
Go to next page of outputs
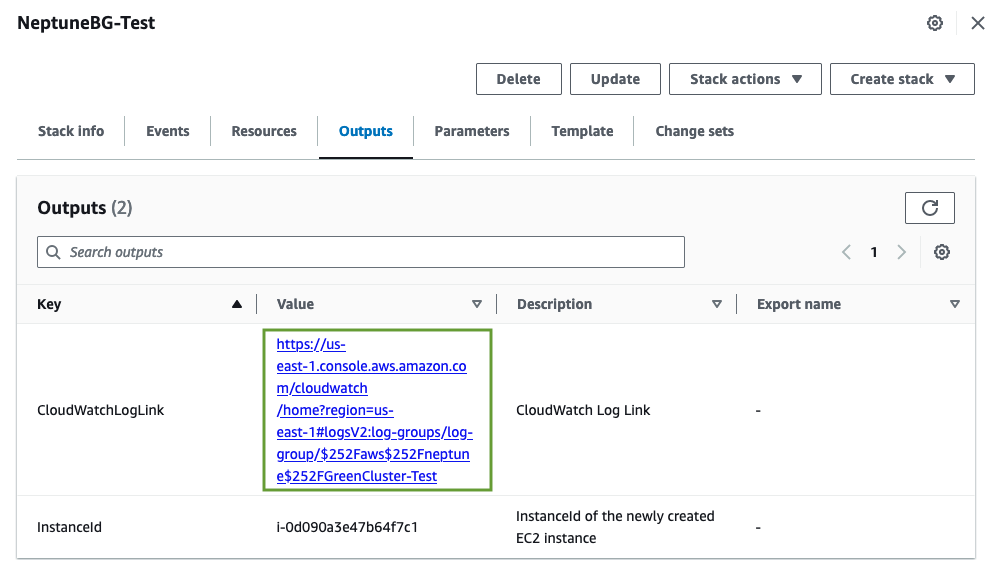901,252
